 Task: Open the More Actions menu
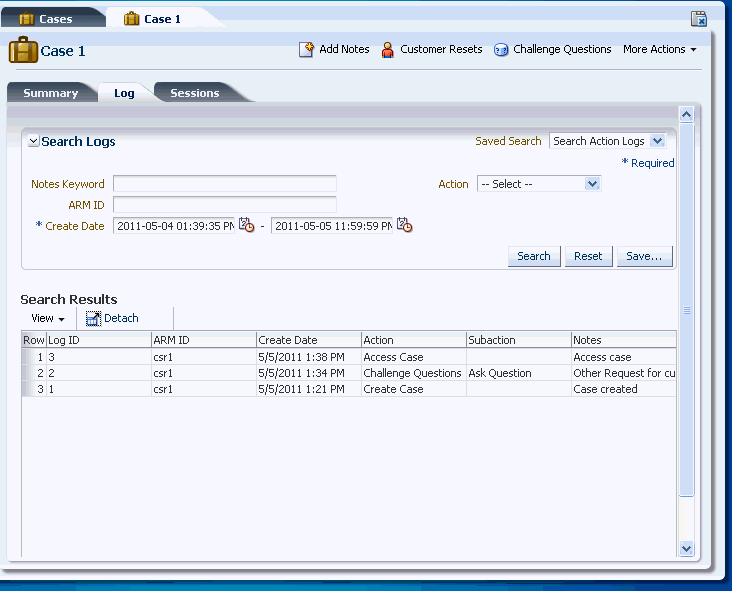pos(659,49)
